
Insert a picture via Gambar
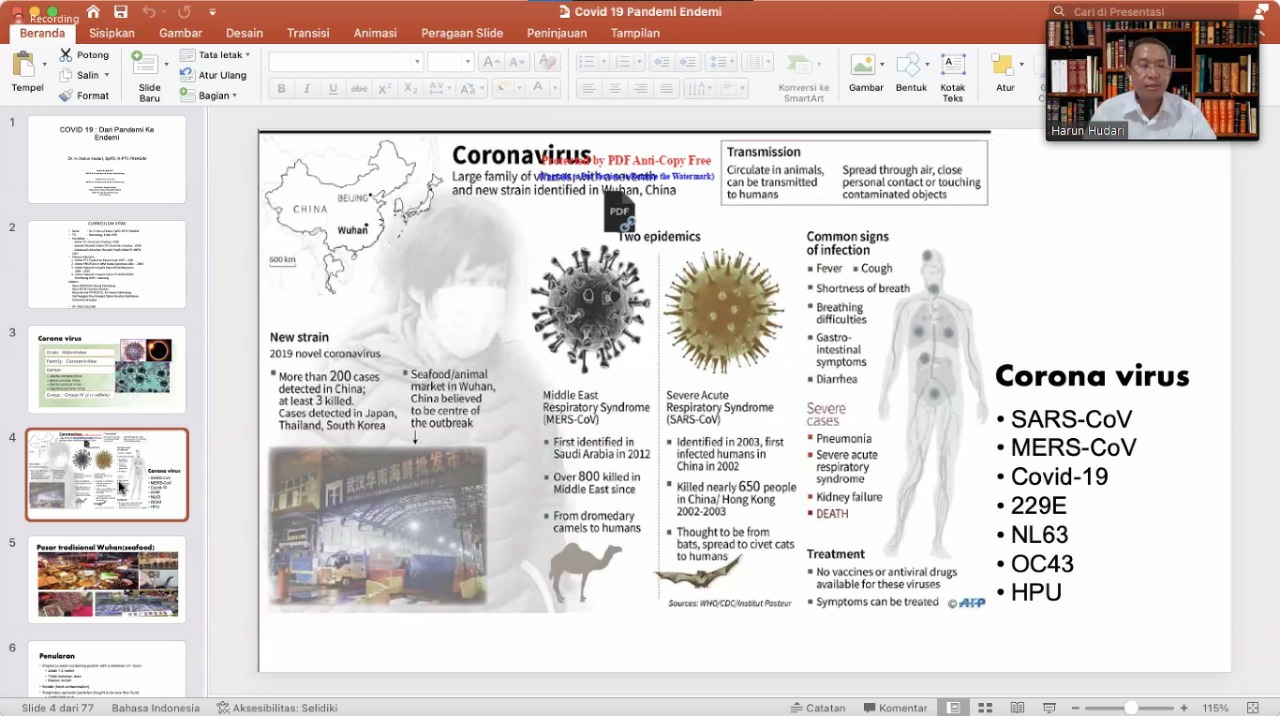click(x=866, y=75)
